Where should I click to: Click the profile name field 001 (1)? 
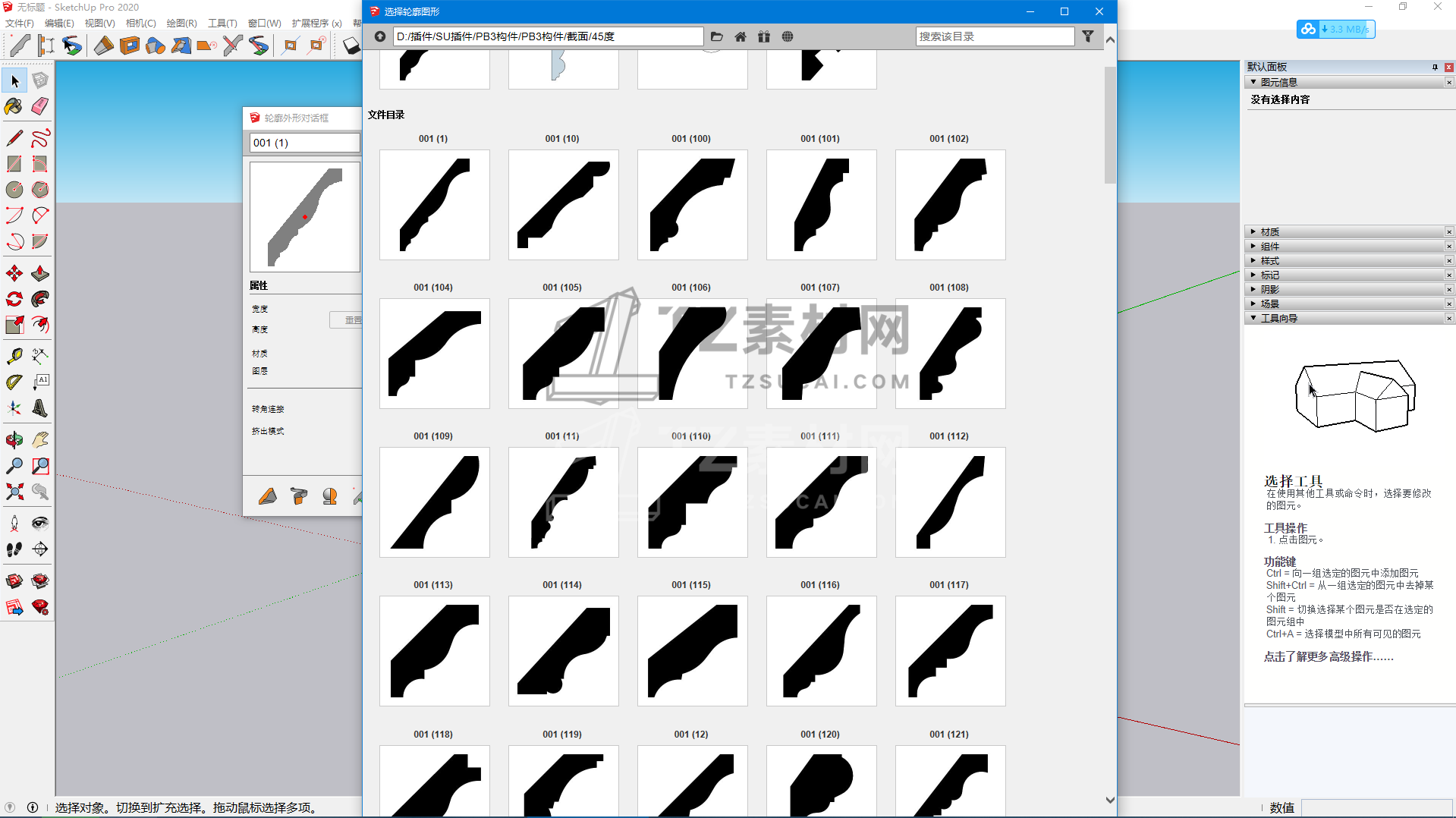304,143
